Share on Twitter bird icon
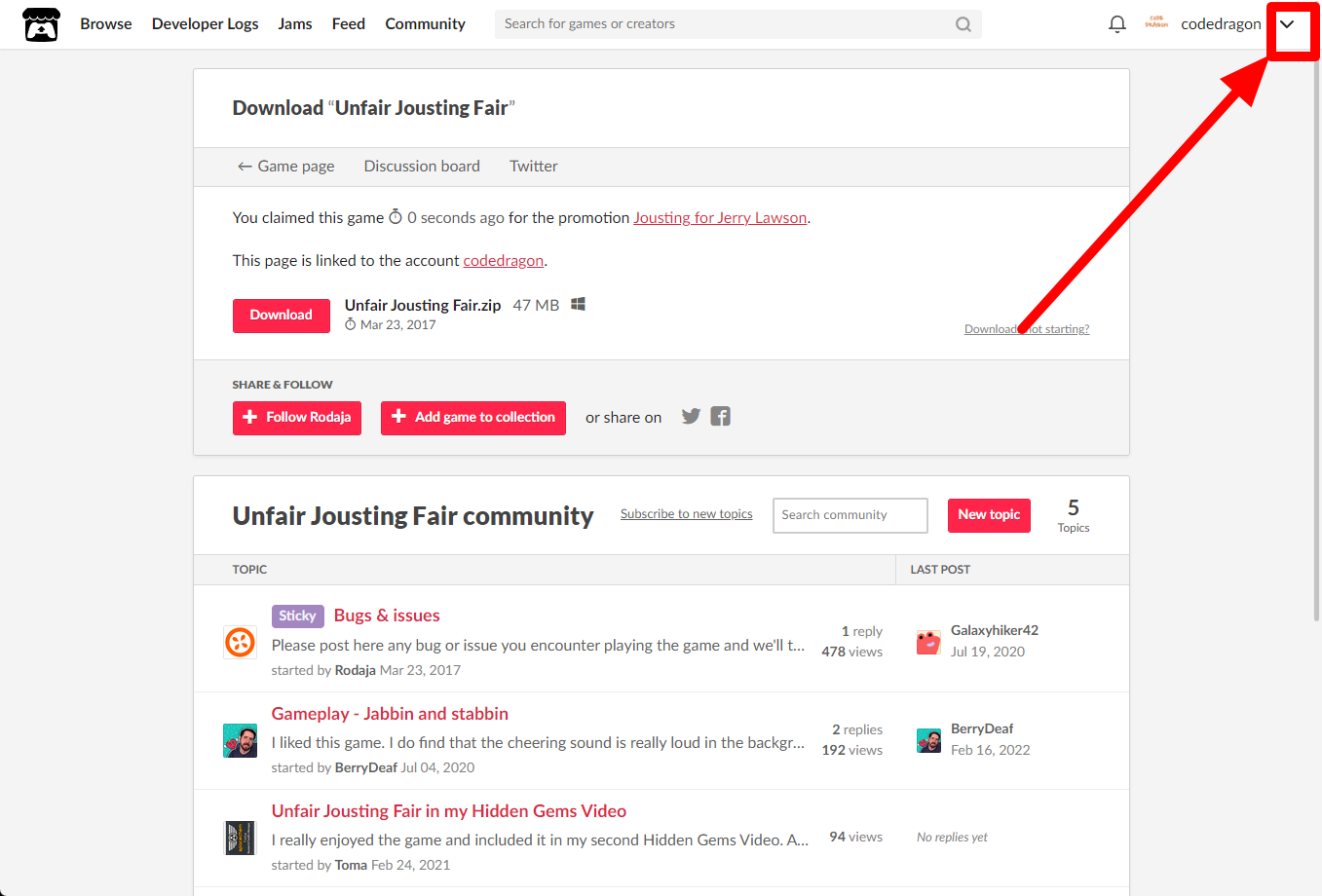 (691, 417)
